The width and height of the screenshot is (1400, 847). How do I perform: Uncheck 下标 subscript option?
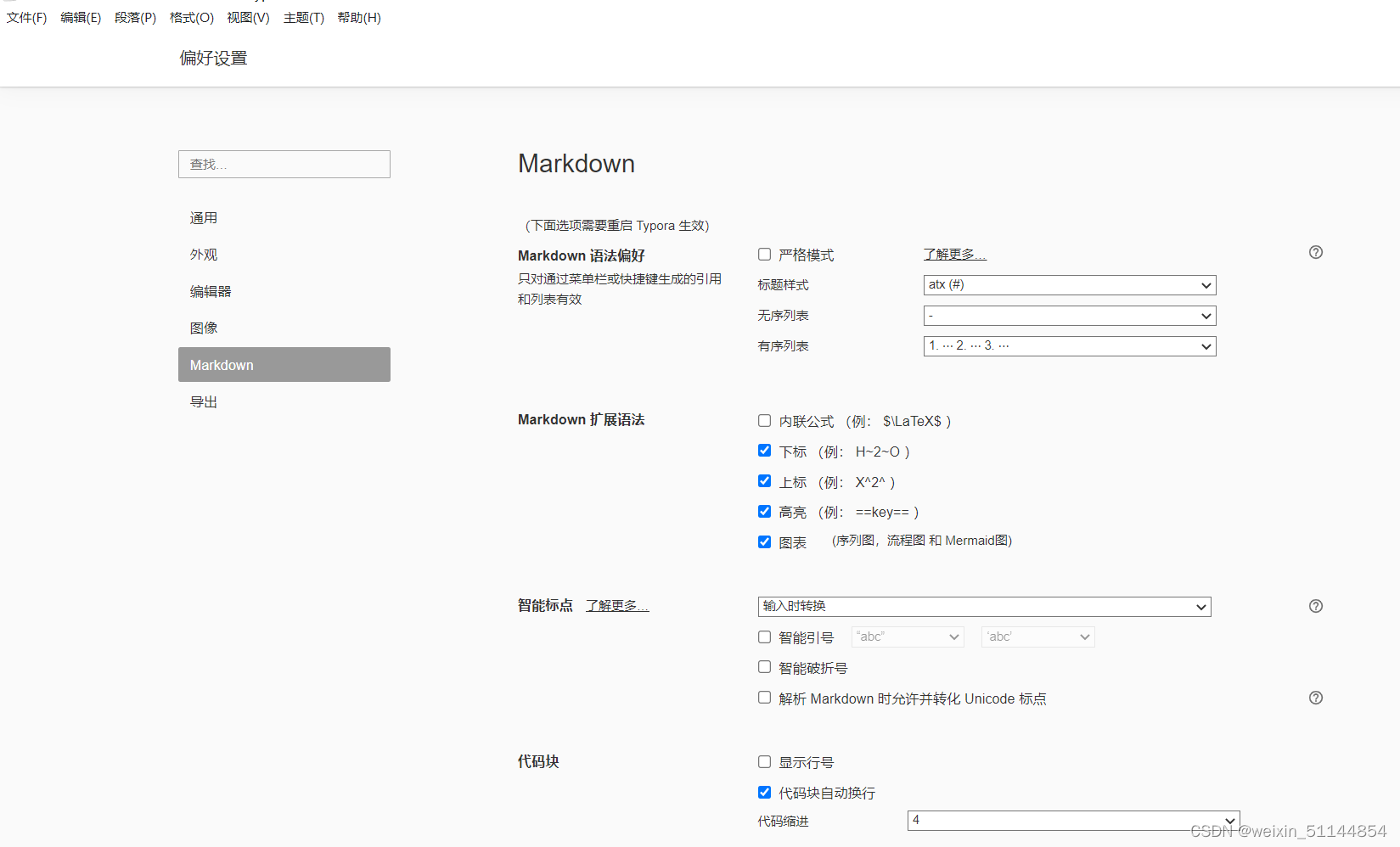point(764,451)
